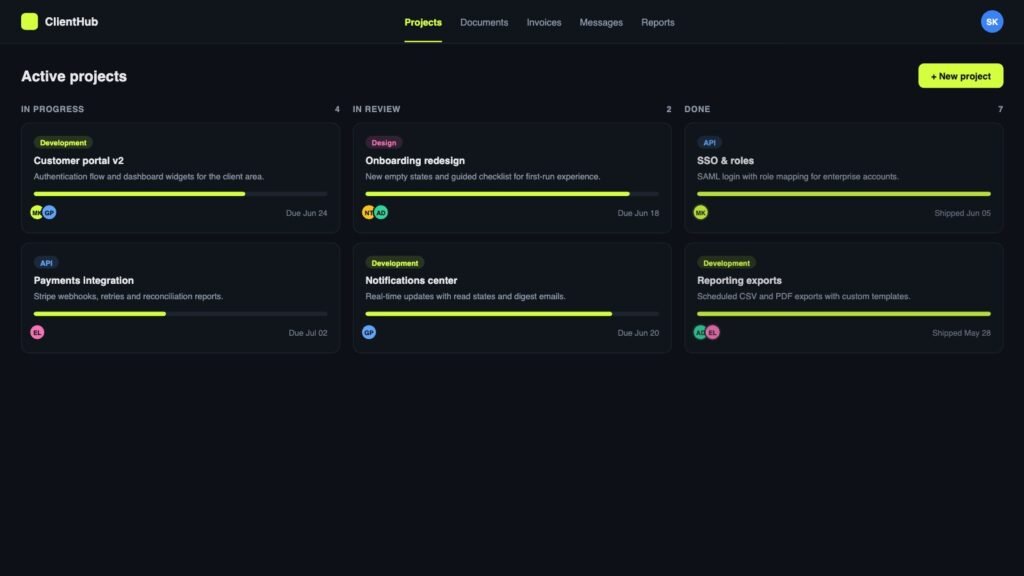Click the AD avatar on Reporting exports
The image size is (1024, 576).
coord(699,332)
